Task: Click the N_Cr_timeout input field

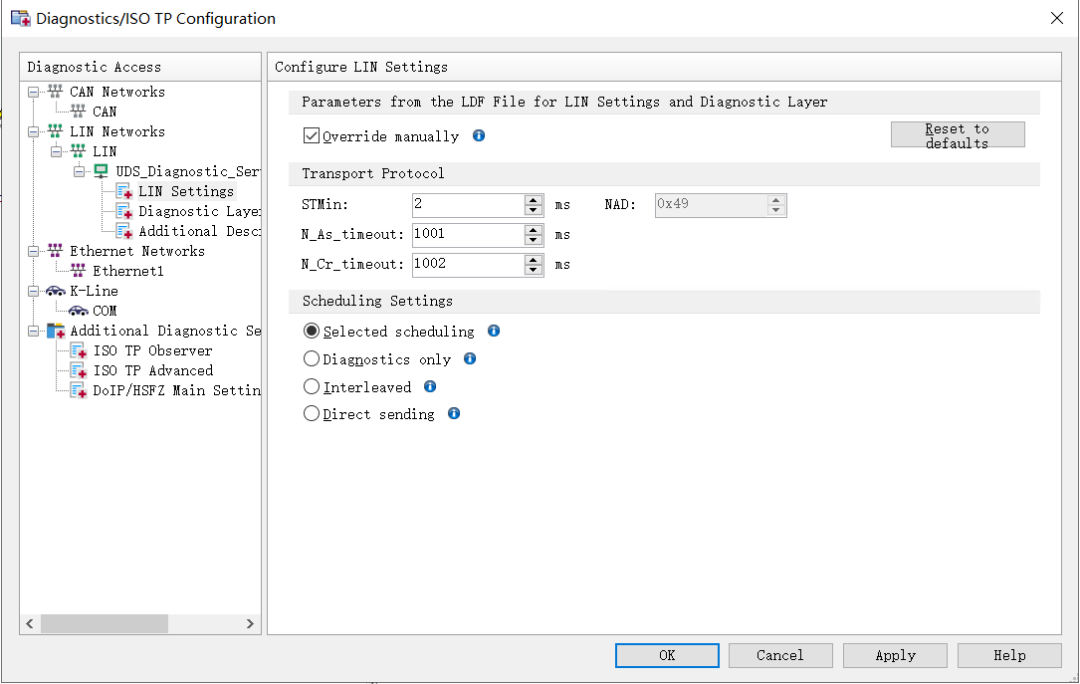Action: [467, 265]
